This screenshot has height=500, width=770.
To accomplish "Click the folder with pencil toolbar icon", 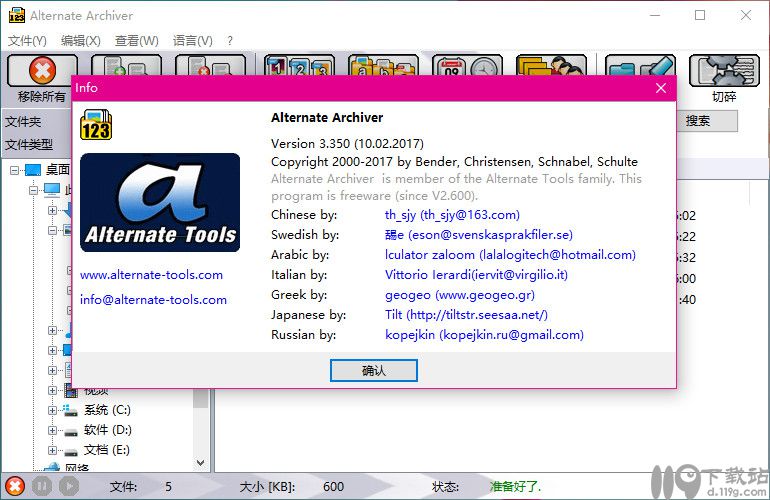I will 640,65.
